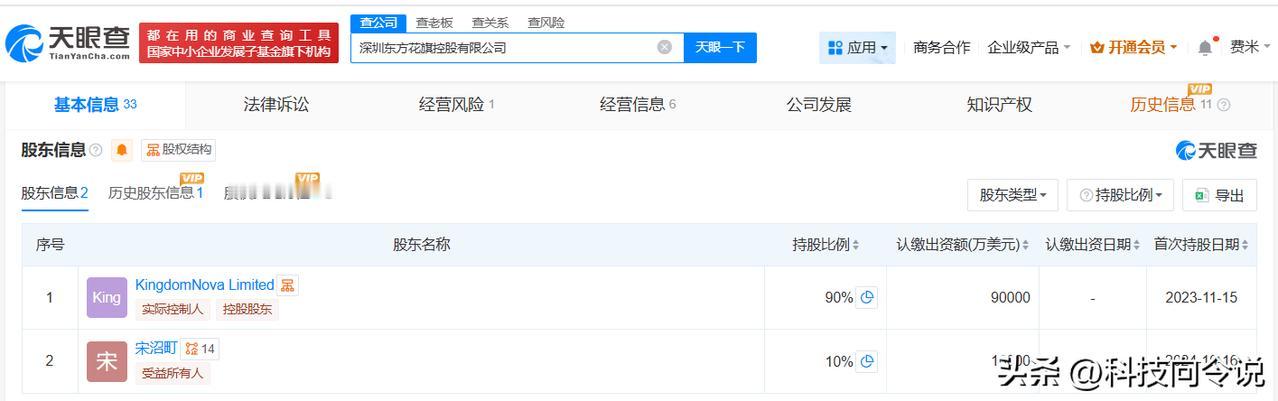Clear the search box with the X icon
This screenshot has width=1278, height=401.
pyautogui.click(x=664, y=47)
